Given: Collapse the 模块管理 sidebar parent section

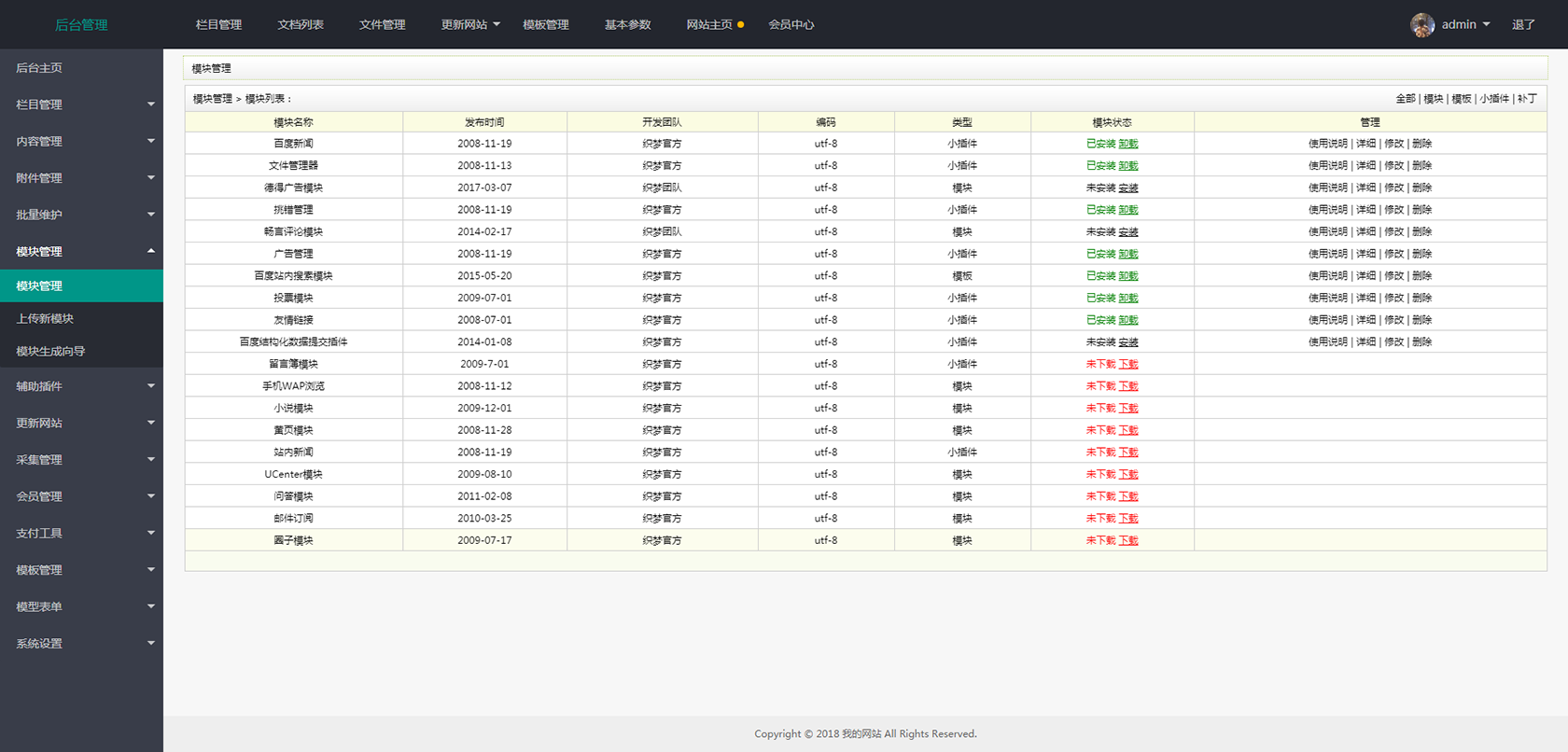Looking at the screenshot, I should point(81,251).
